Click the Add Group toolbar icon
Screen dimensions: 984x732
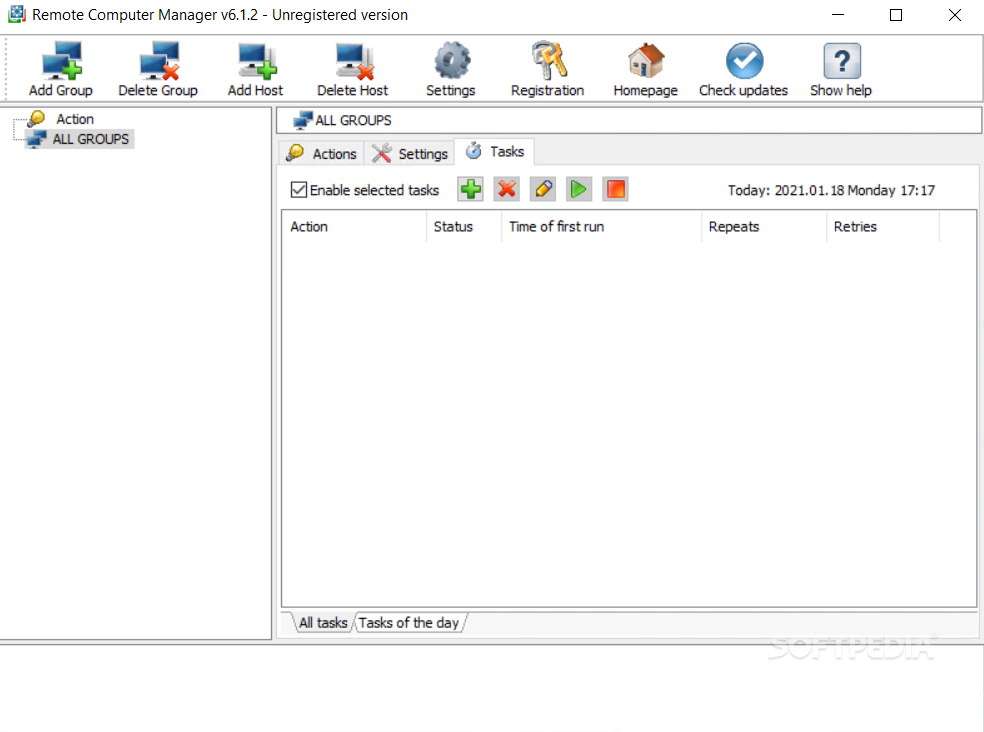point(61,69)
